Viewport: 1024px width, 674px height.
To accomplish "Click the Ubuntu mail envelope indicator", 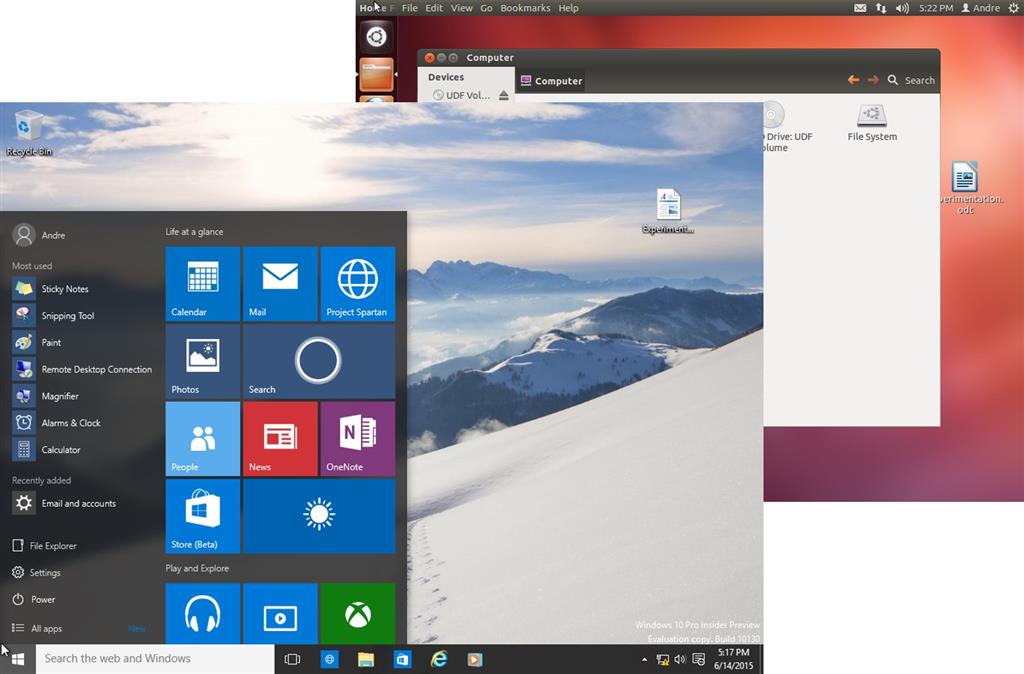I will click(x=860, y=8).
